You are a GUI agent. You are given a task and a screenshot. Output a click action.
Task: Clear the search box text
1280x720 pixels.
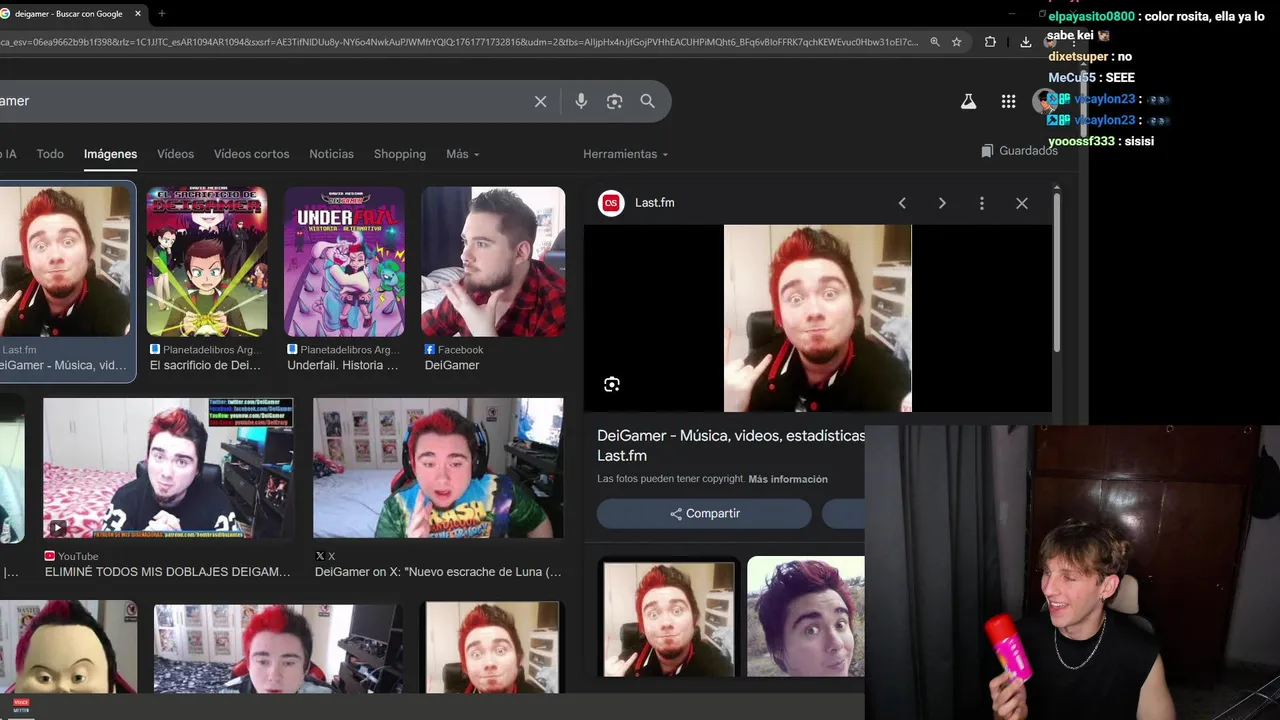point(540,101)
